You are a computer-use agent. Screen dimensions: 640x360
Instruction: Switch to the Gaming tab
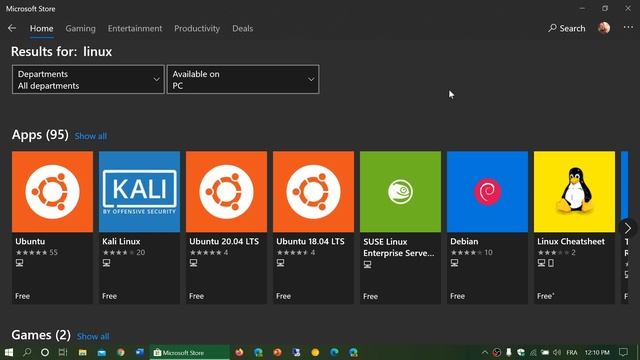point(80,29)
